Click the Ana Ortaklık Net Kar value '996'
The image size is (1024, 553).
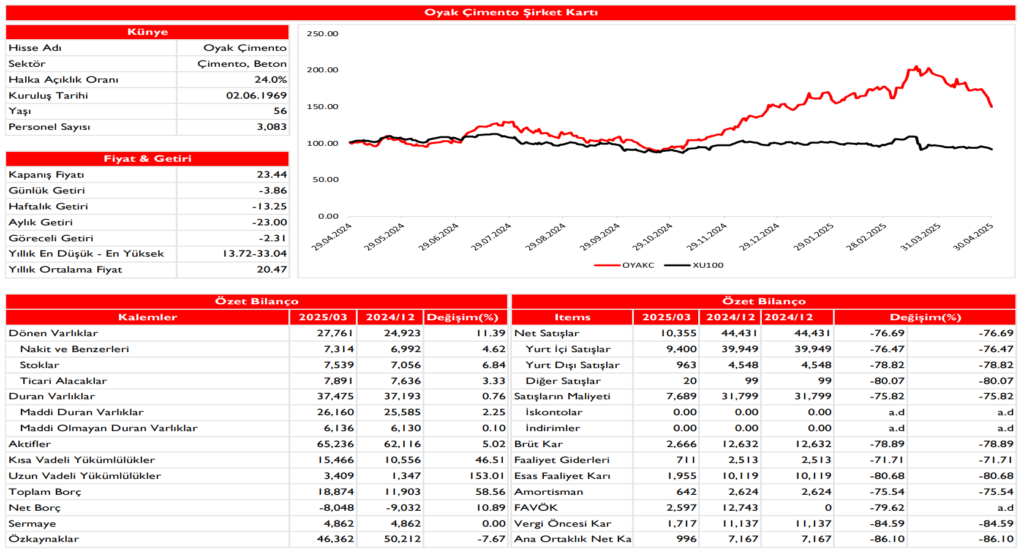686,539
